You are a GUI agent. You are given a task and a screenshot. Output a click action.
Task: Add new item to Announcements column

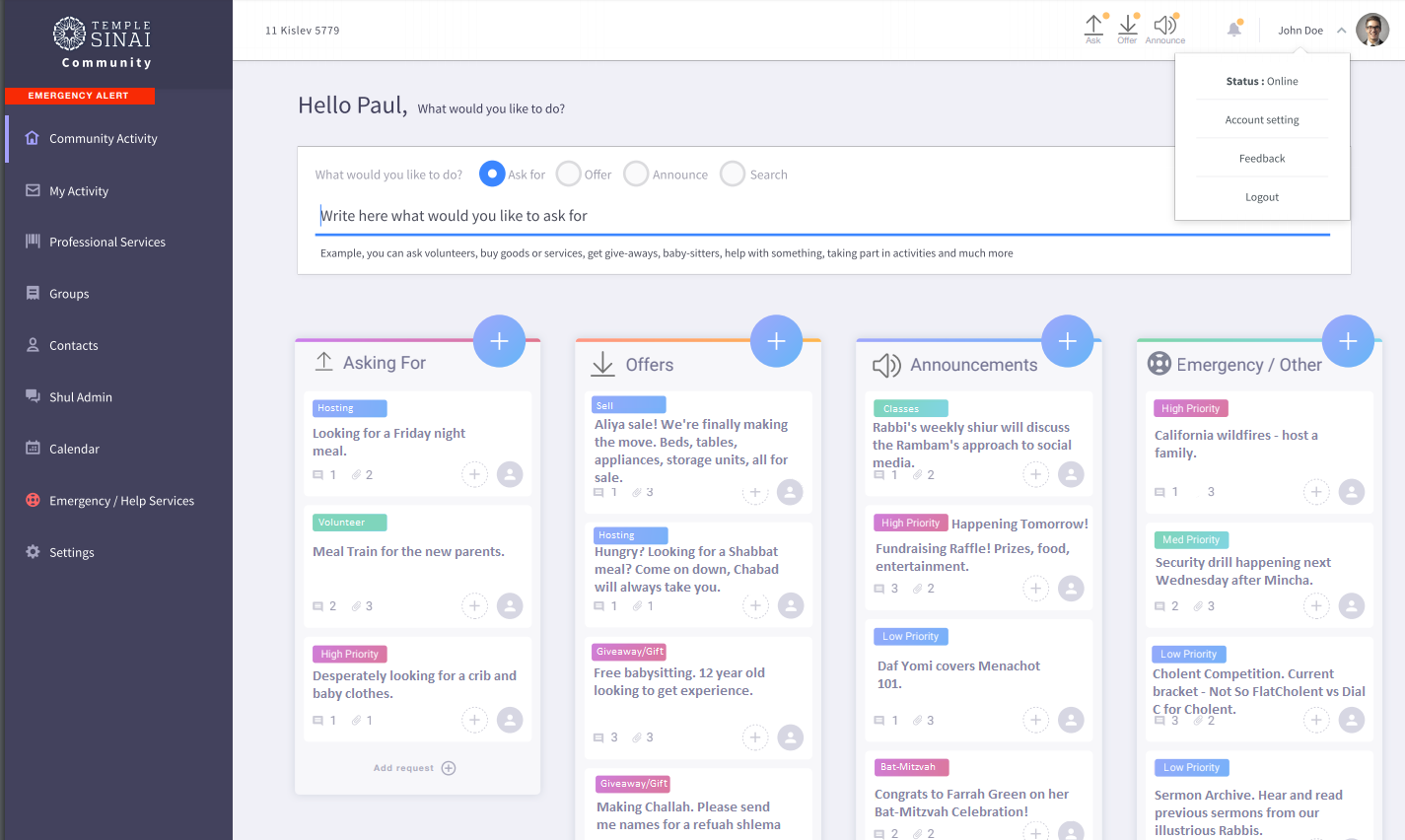tap(1067, 341)
